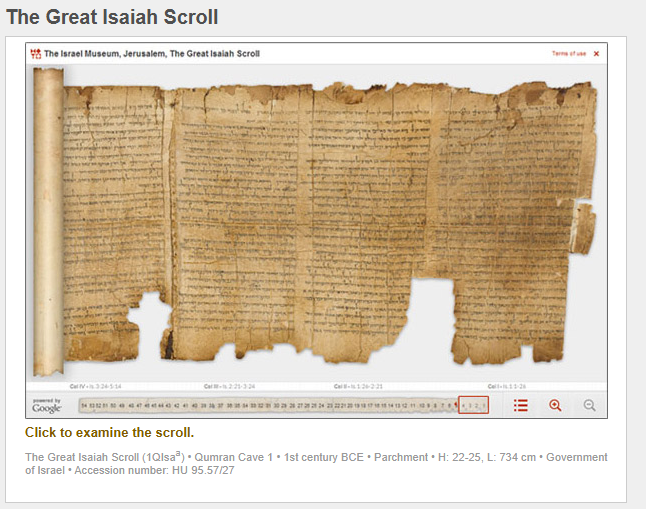The width and height of the screenshot is (646, 509).
Task: Click the Col IV Is. 3:24-5:14 label
Action: (95, 387)
